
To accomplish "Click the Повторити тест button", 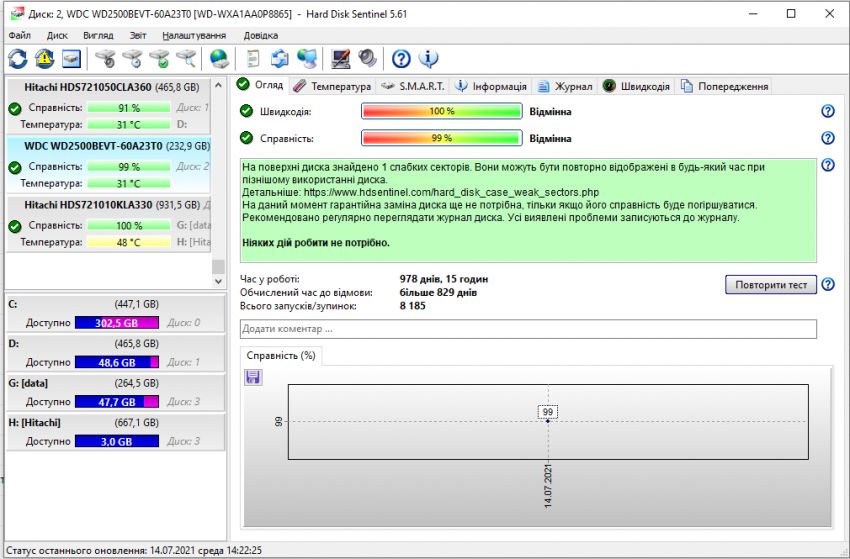I will point(771,285).
